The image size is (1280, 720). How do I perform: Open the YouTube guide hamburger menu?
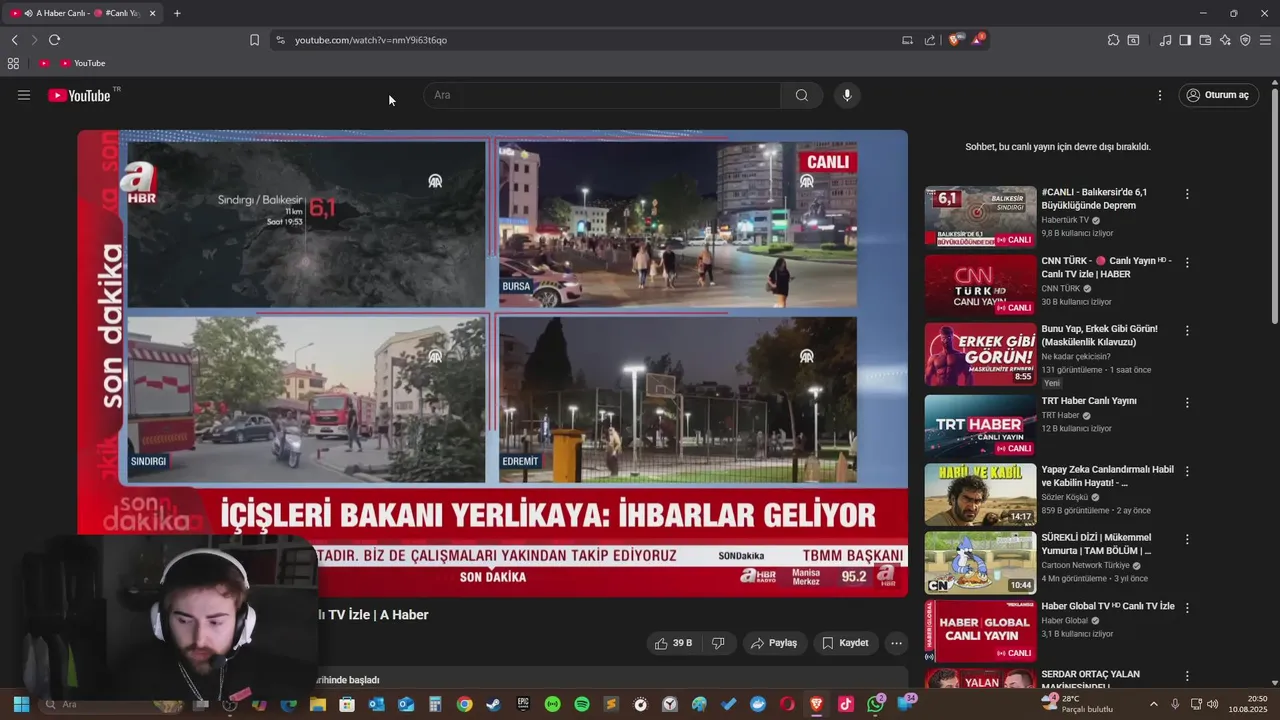pos(24,95)
